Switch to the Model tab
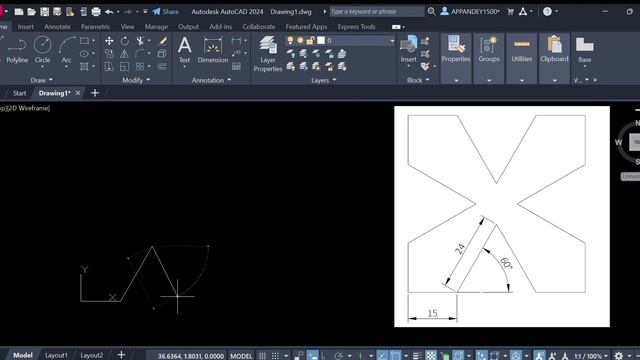 click(x=23, y=356)
